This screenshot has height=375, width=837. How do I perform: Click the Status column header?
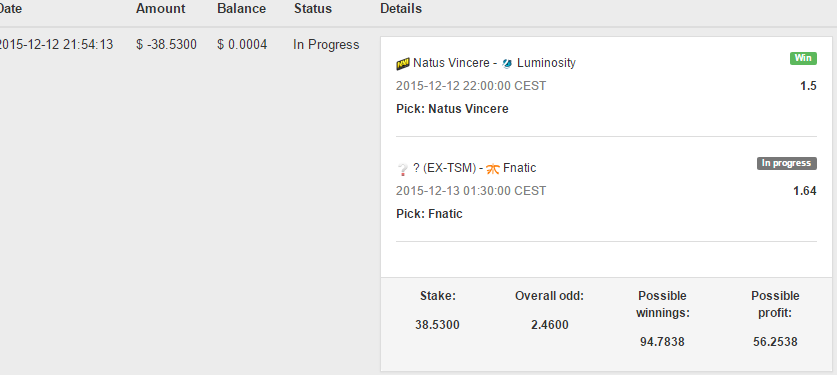tap(313, 9)
